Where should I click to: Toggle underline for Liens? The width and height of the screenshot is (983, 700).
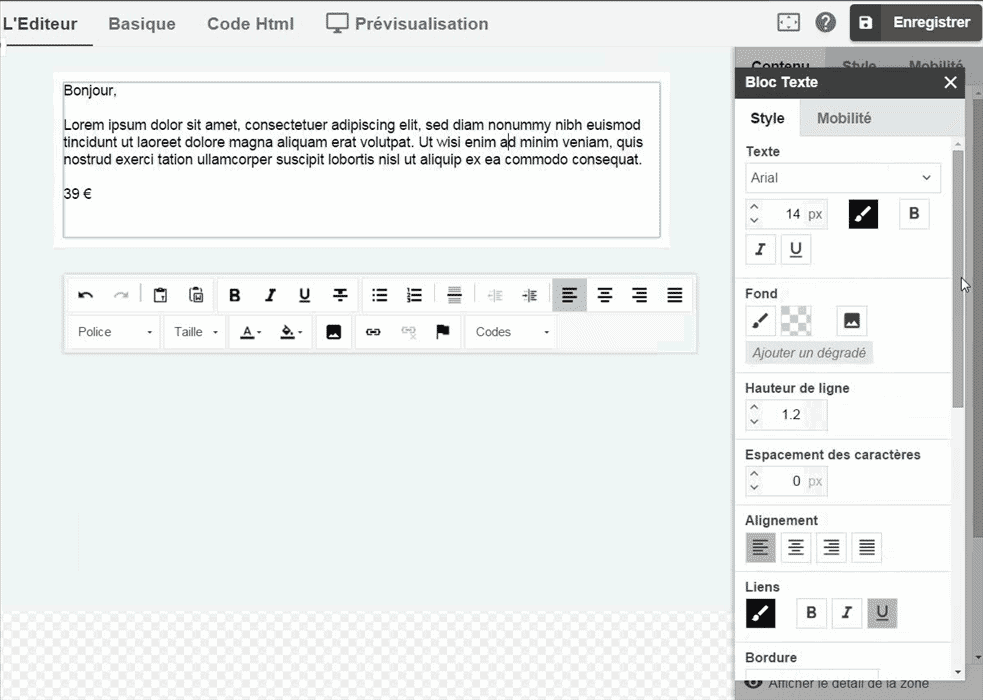pos(882,613)
